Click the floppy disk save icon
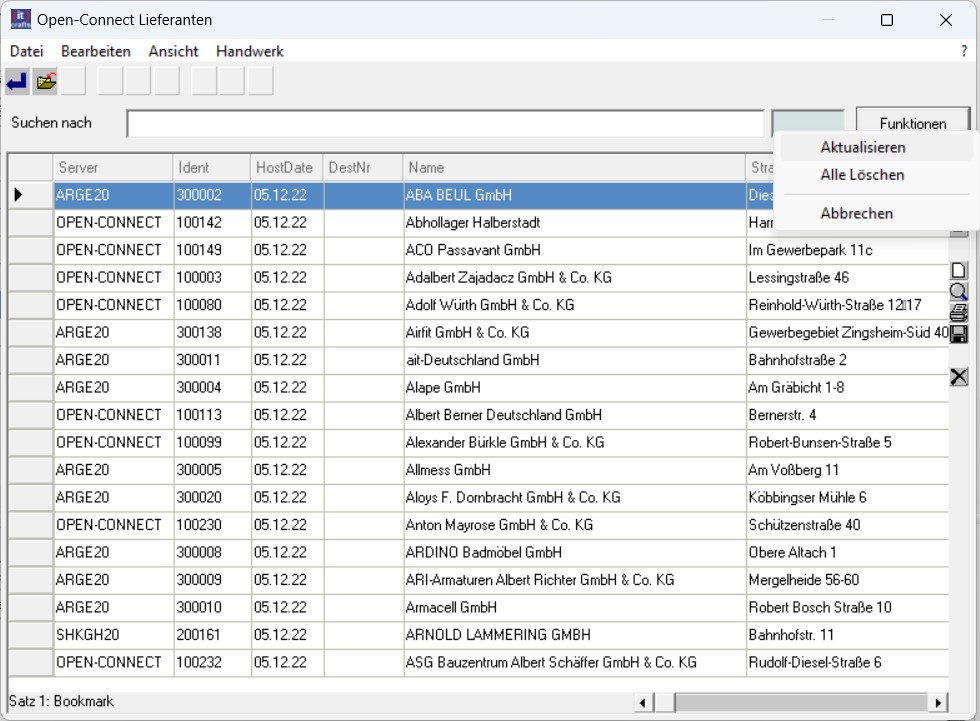This screenshot has width=980, height=721. tap(958, 335)
